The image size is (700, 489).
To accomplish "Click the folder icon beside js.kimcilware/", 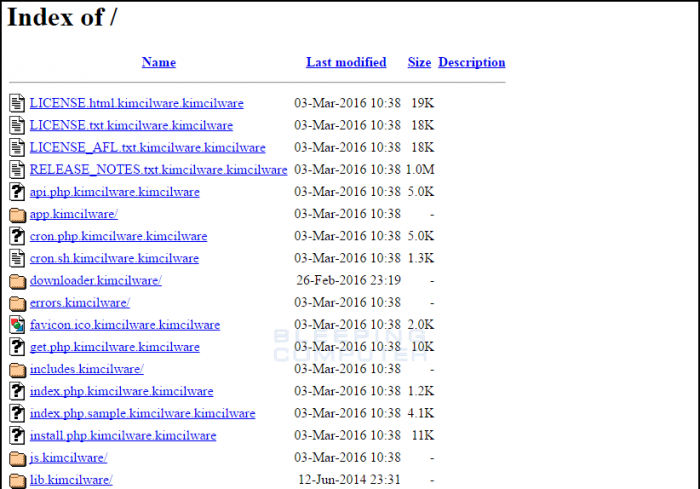I will pos(17,458).
